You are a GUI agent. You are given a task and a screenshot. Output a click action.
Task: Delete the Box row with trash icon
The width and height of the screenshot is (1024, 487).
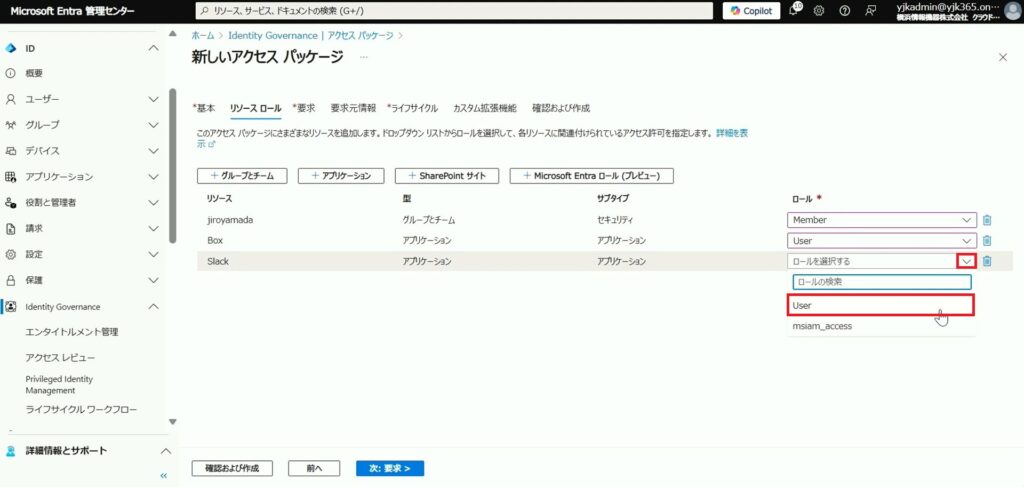pos(987,241)
